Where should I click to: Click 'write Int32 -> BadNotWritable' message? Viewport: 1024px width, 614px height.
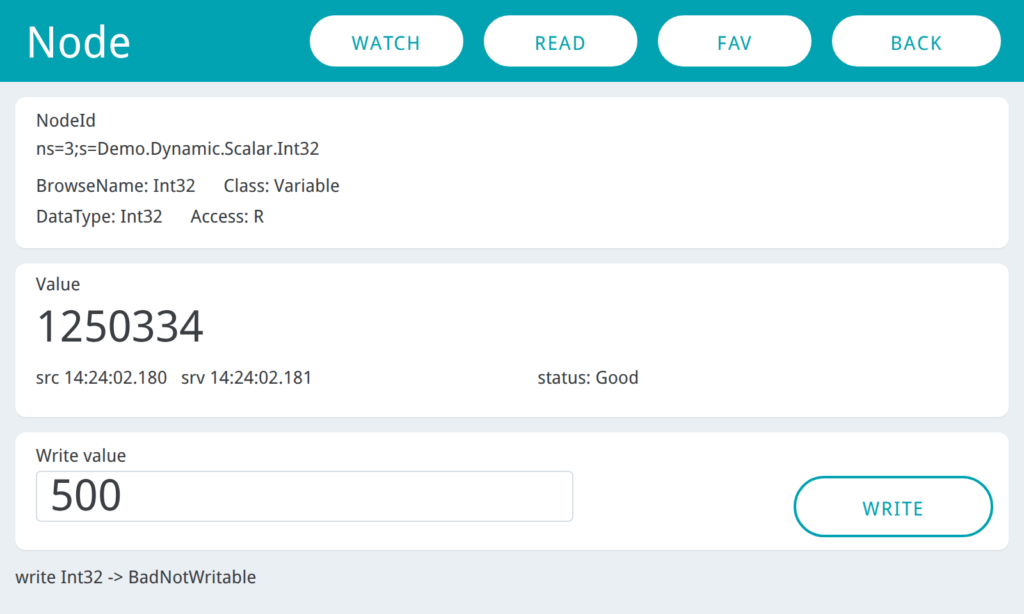[136, 577]
